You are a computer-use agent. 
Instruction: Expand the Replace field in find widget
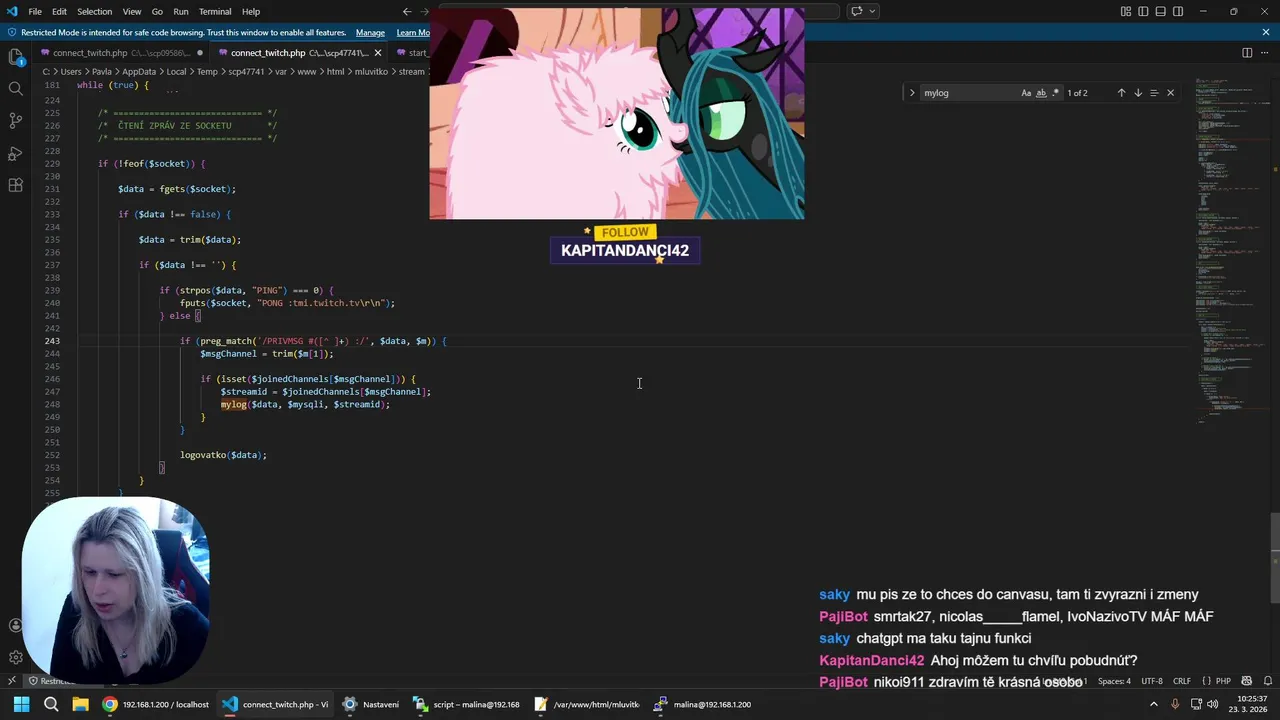pyautogui.click(x=911, y=93)
